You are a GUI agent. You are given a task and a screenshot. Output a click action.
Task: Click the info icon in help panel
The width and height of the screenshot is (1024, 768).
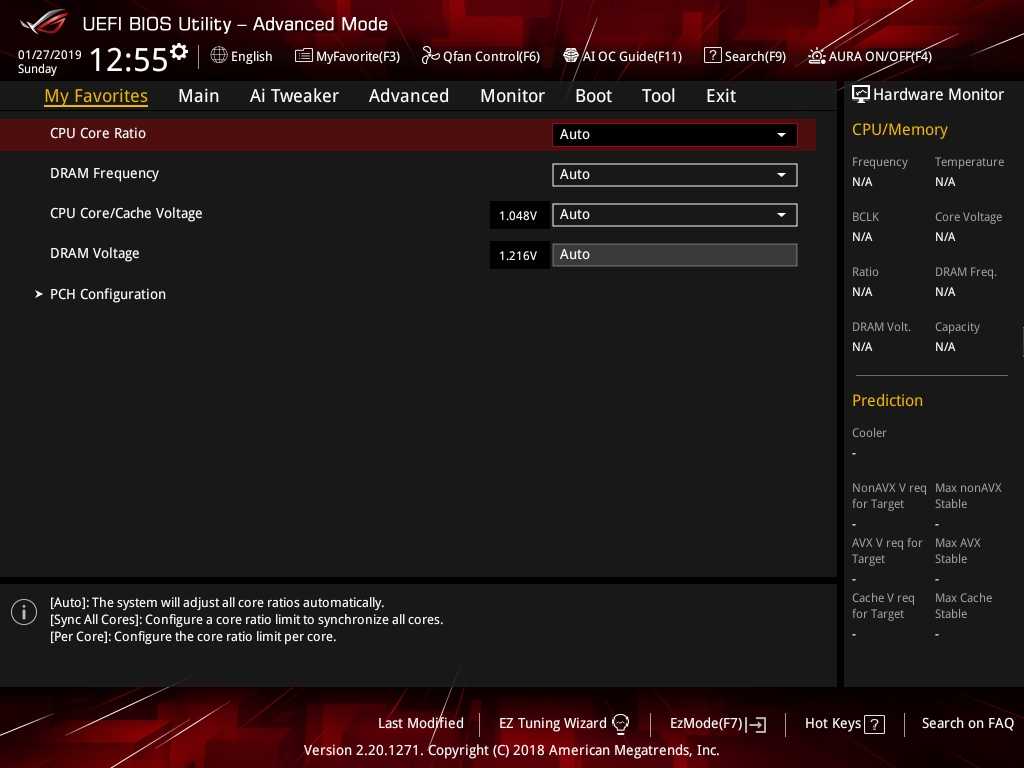[x=24, y=612]
